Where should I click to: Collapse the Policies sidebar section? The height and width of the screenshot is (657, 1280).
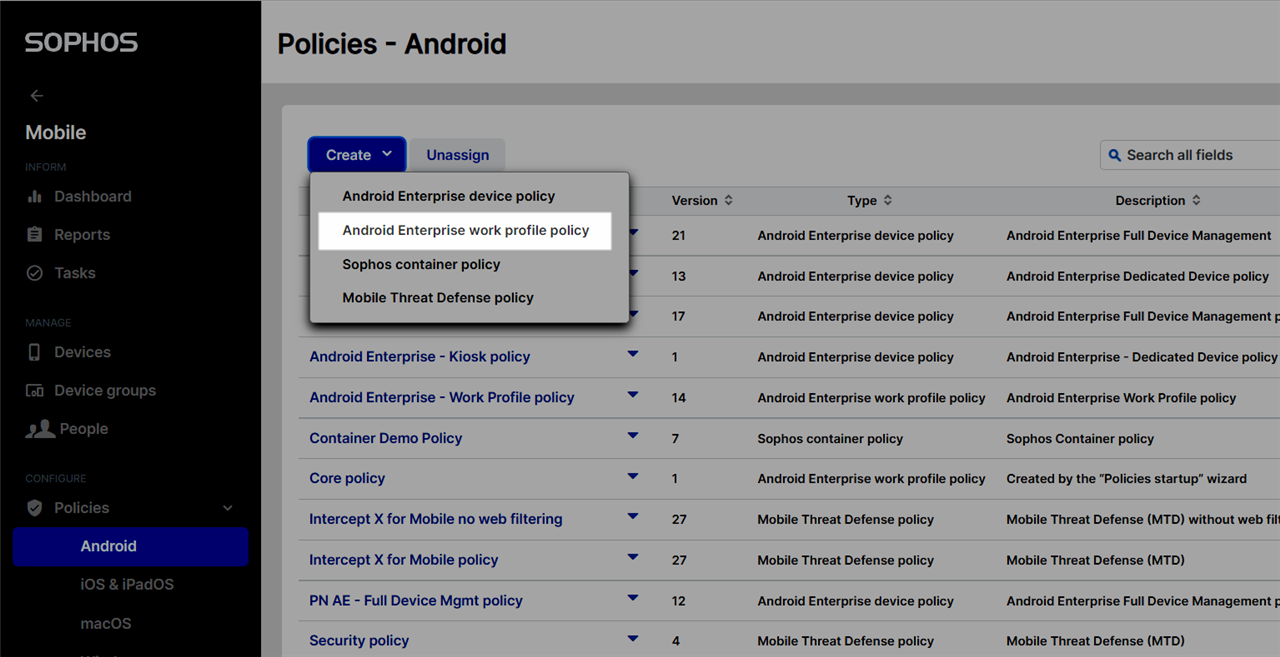(228, 508)
